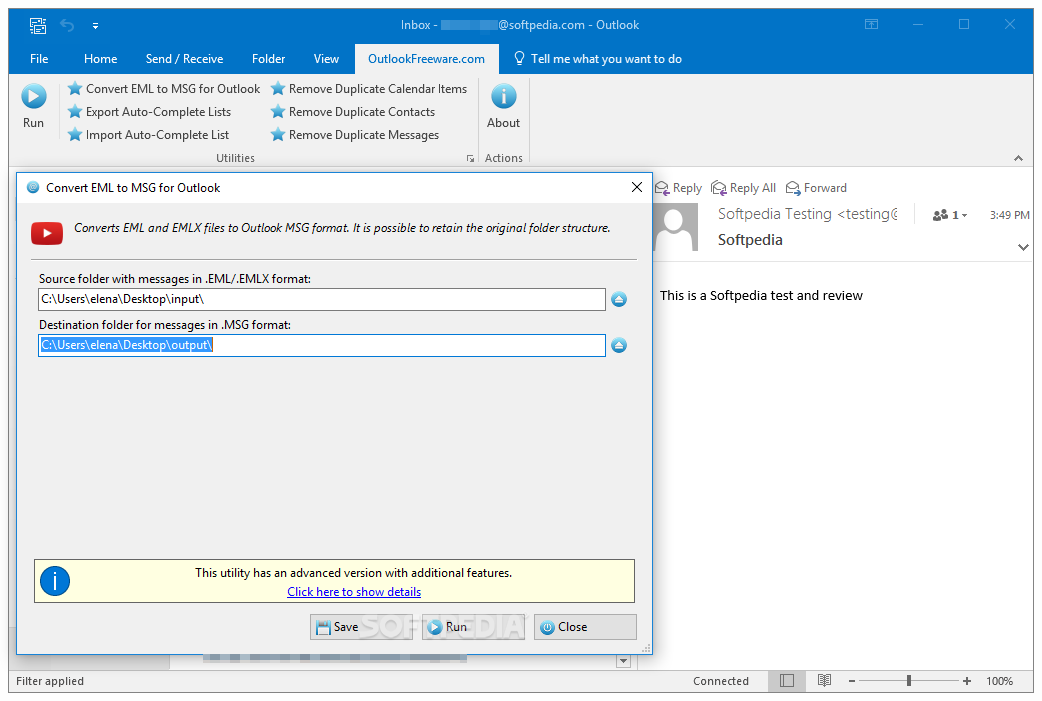Image resolution: width=1042 pixels, height=701 pixels.
Task: Switch to the Folder tab
Action: [x=268, y=59]
